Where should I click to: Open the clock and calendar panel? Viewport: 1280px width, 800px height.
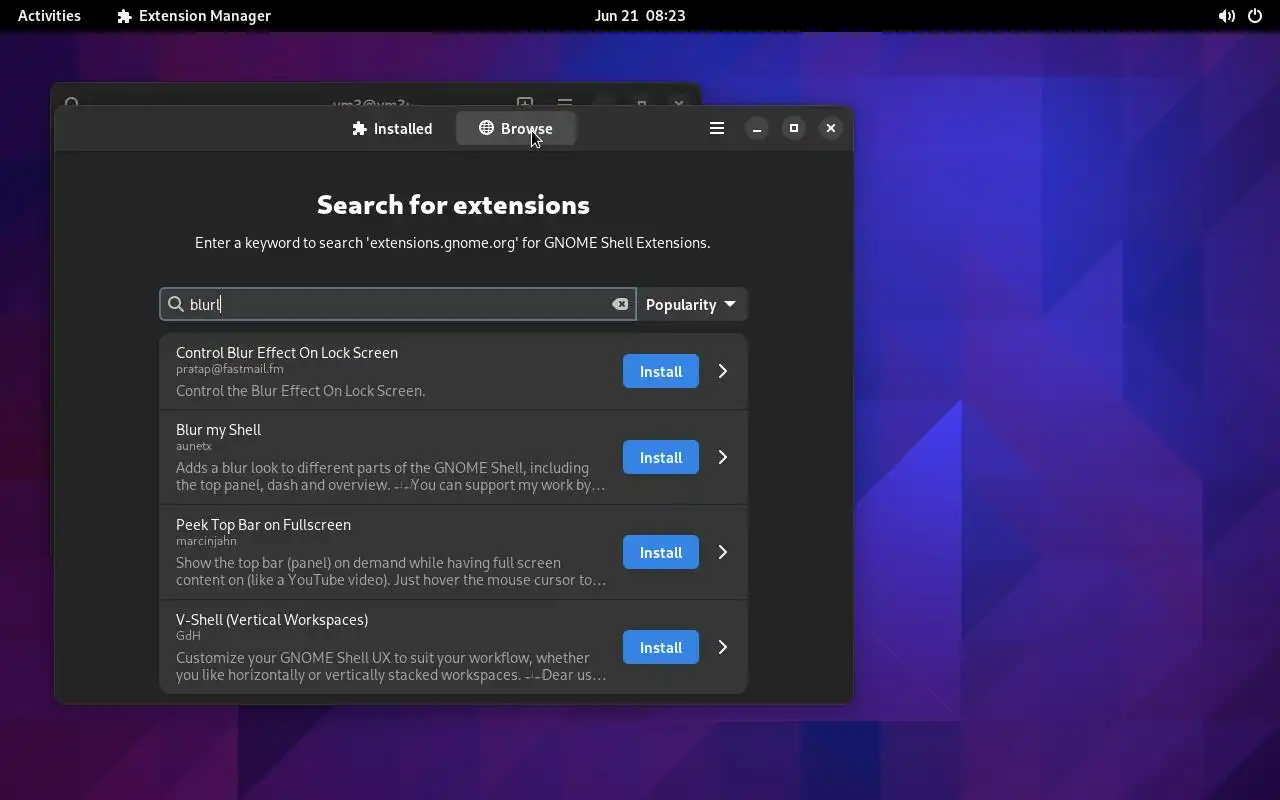(640, 16)
